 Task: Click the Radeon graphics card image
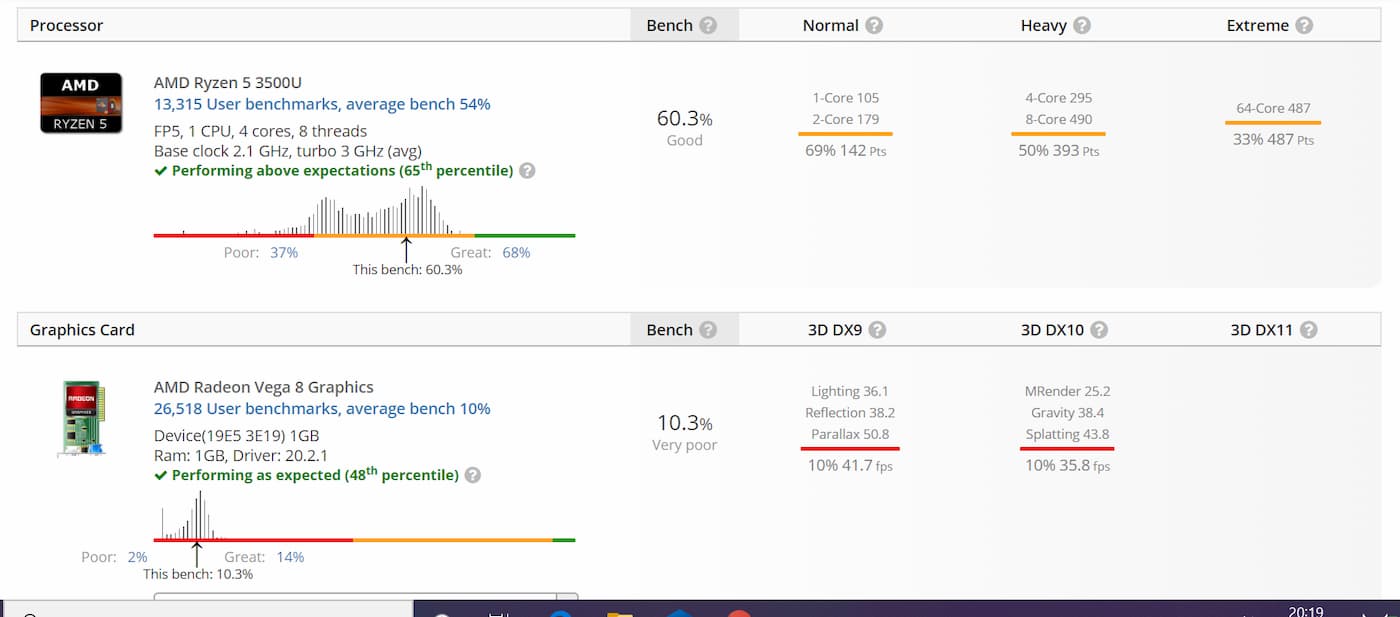81,417
